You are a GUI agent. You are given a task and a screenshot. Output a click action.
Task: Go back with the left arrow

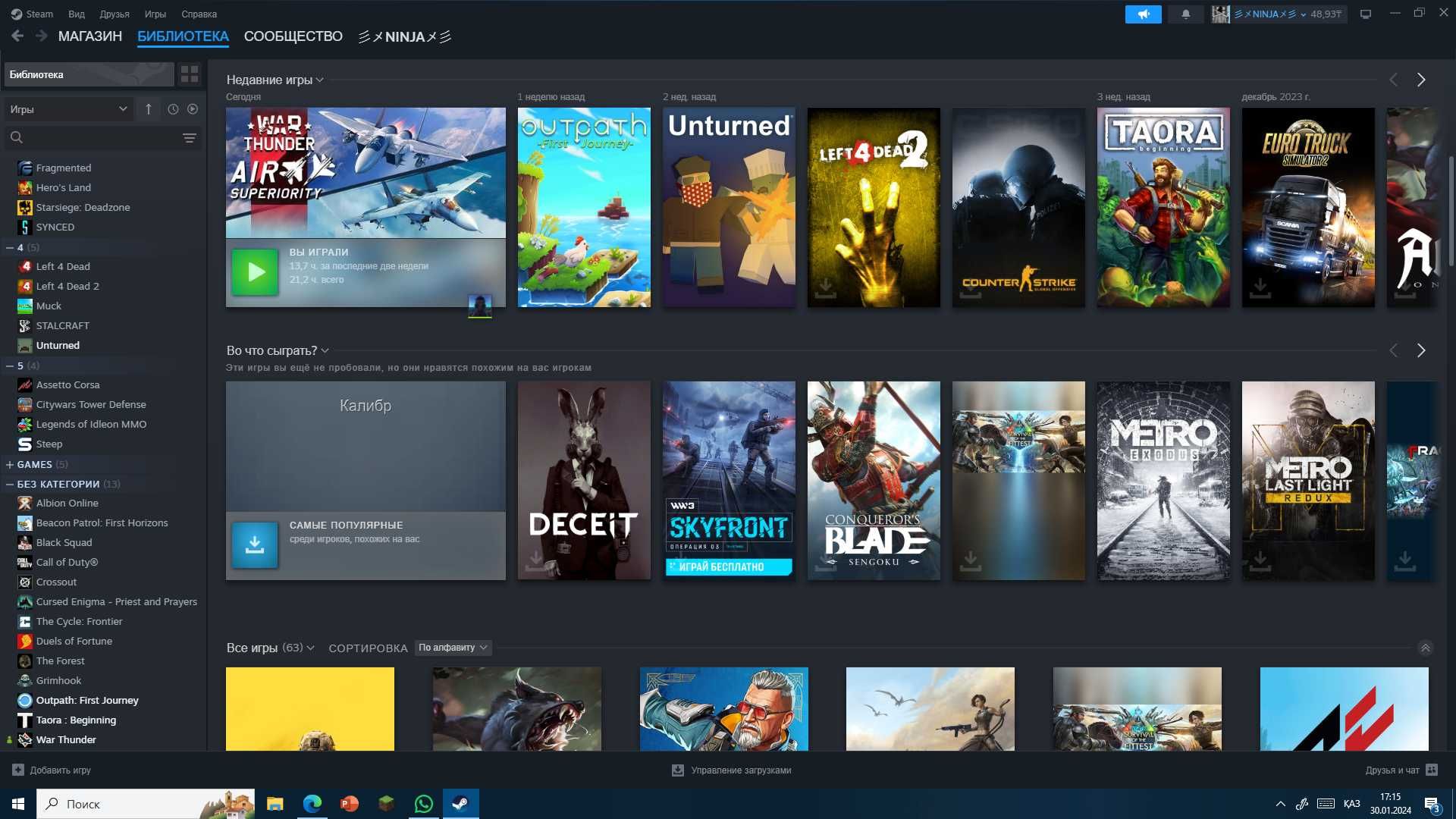[x=18, y=36]
